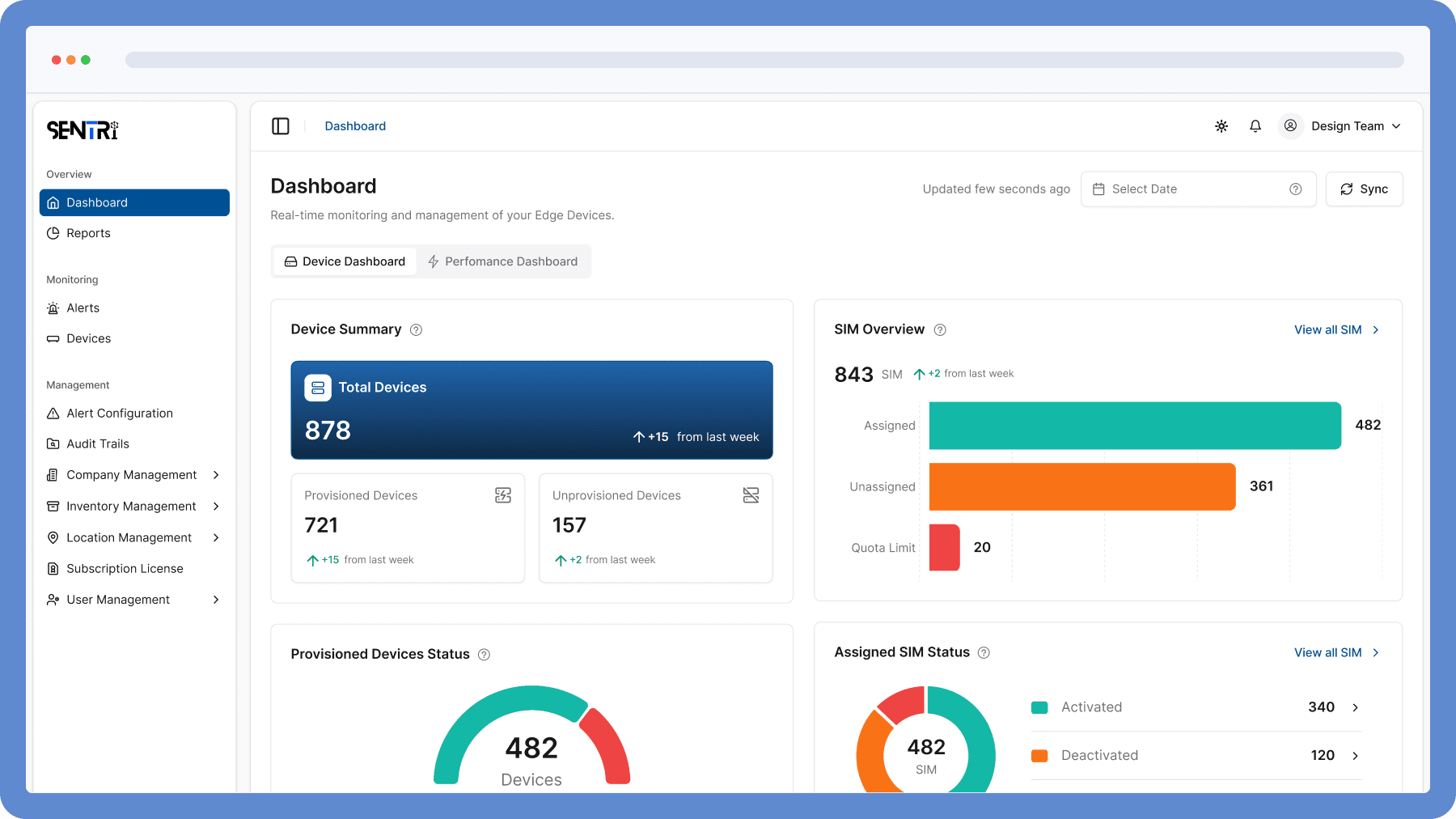Click the teal Activated color swatch
Screen dimensions: 1456x819
coord(1039,707)
